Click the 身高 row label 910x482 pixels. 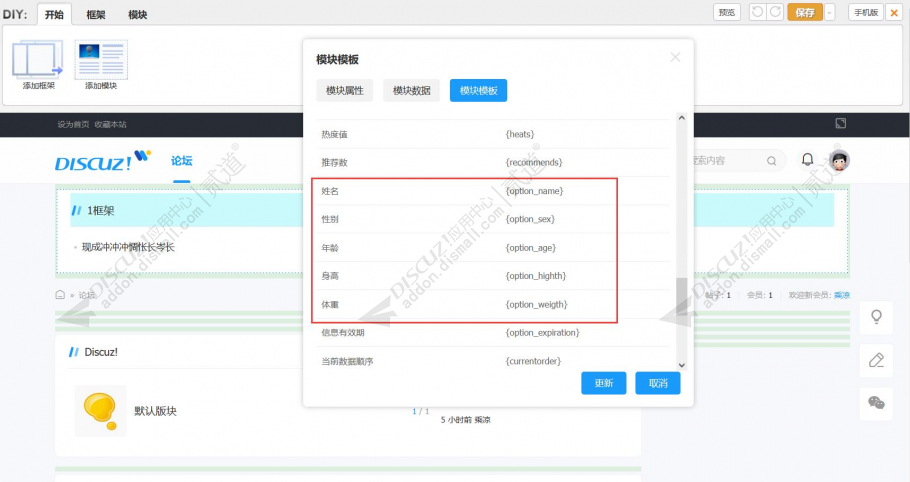(330, 276)
